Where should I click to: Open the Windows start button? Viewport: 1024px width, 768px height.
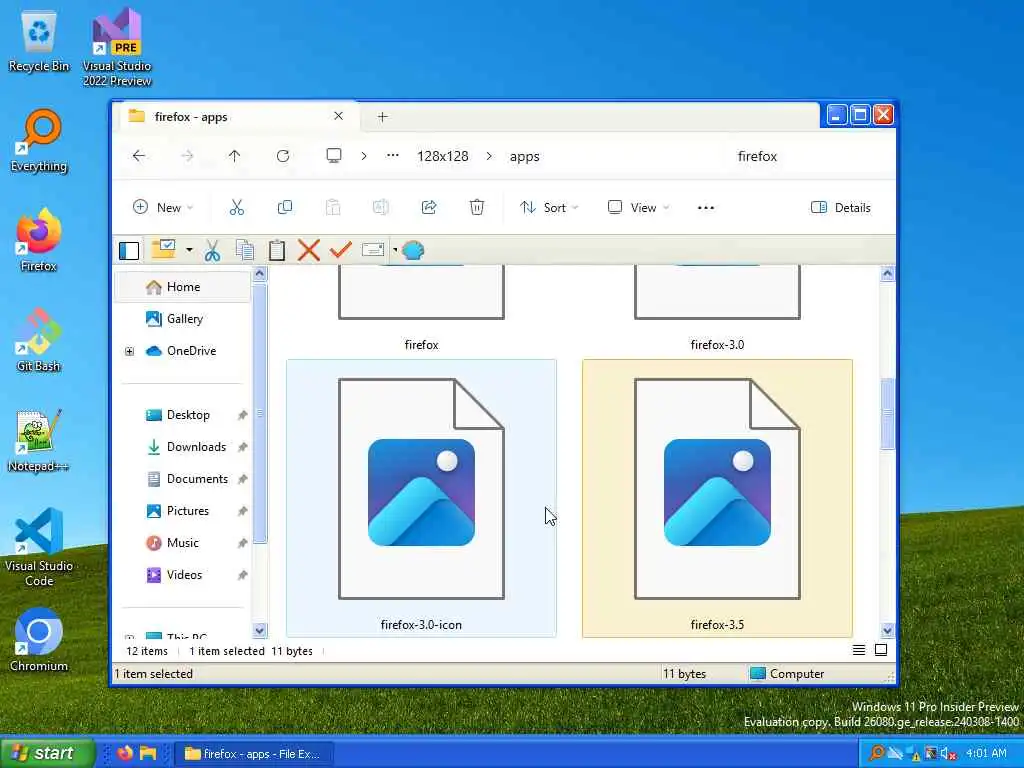(x=47, y=753)
